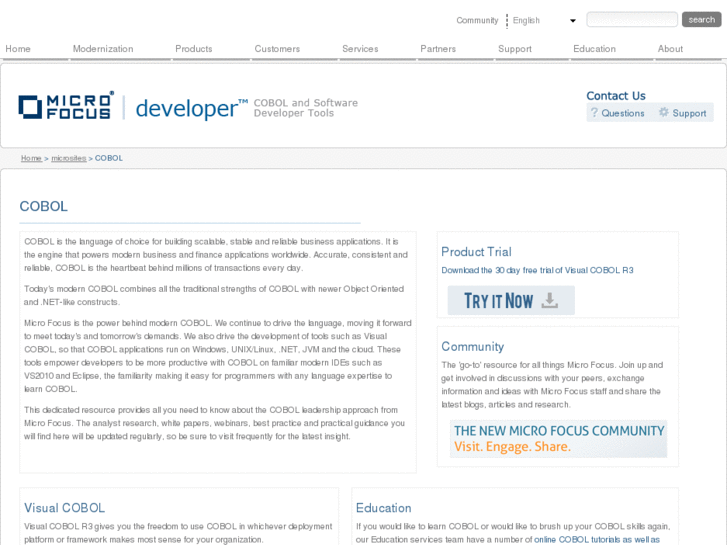Click the search button
The image size is (727, 545).
pos(701,19)
